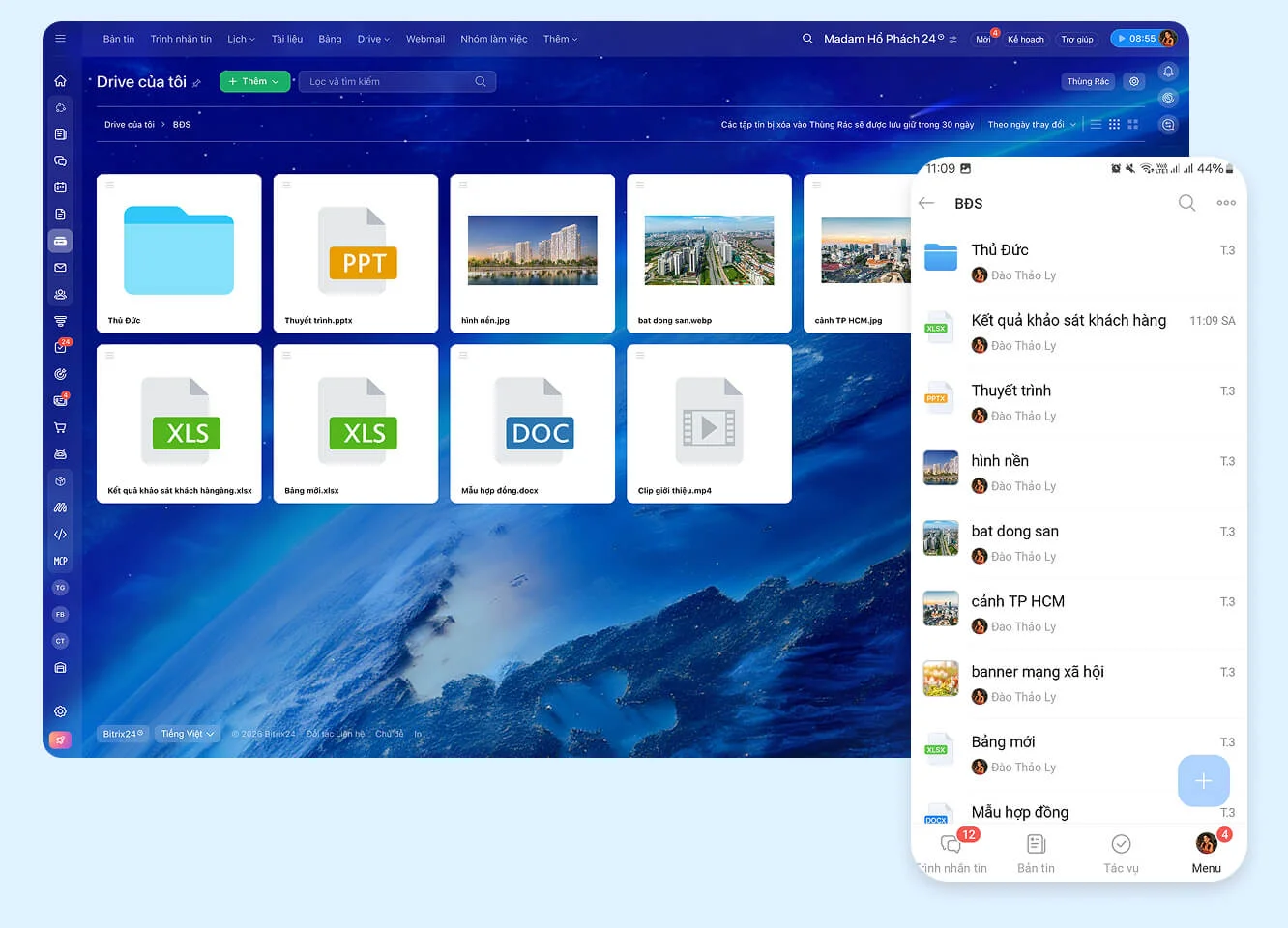
Task: Open the Theo ngày thay đổi sort dropdown
Action: click(x=1031, y=125)
